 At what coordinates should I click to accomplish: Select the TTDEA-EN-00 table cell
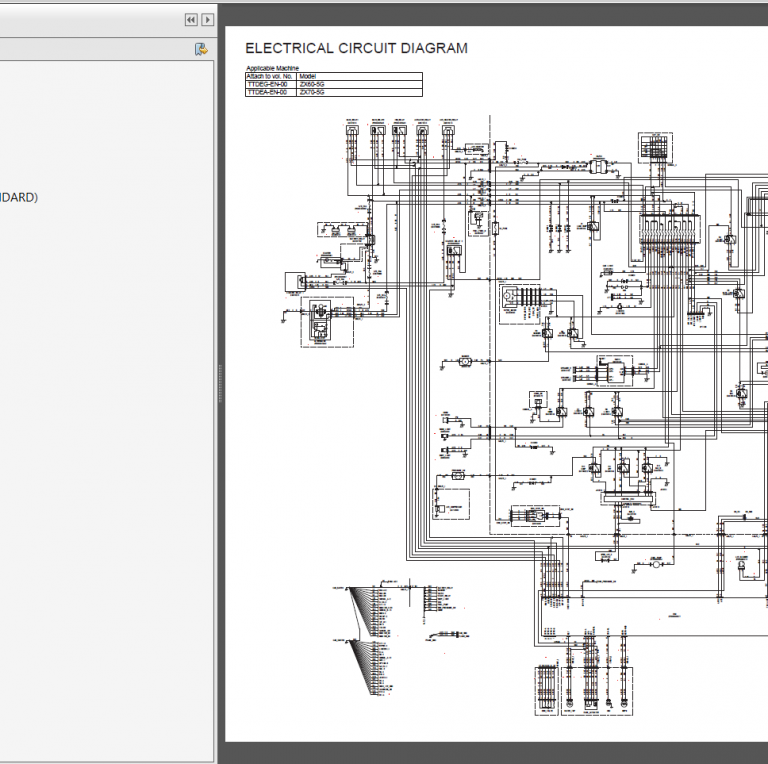[268, 92]
